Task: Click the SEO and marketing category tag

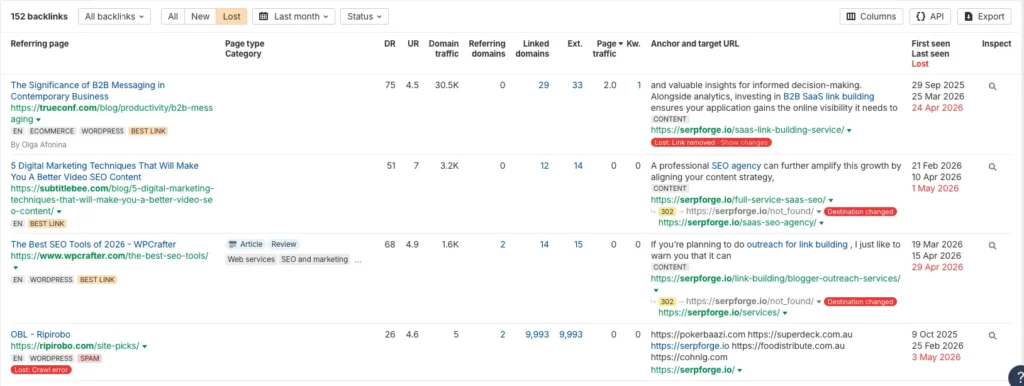Action: click(314, 259)
